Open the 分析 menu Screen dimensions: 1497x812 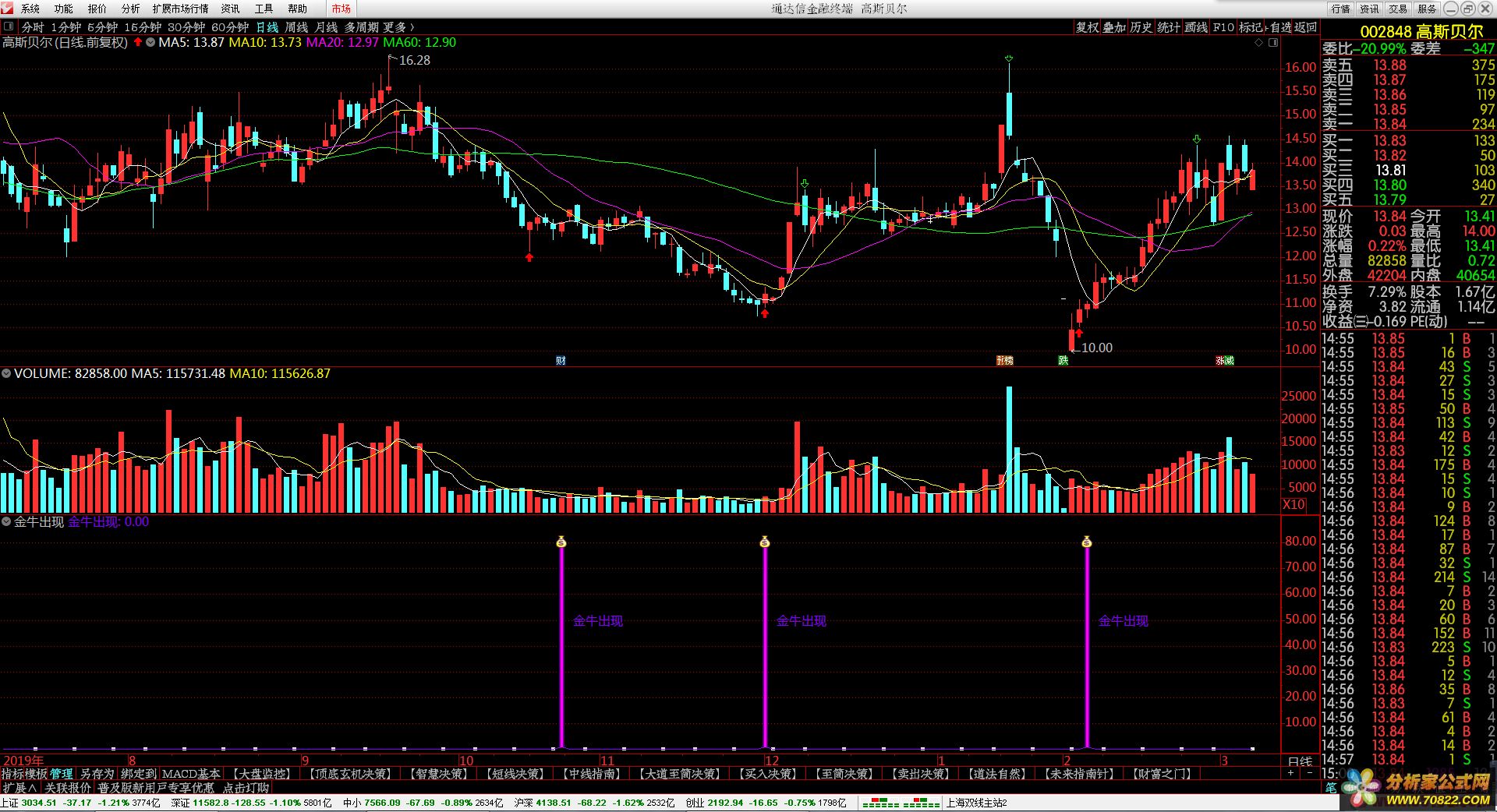[130, 9]
